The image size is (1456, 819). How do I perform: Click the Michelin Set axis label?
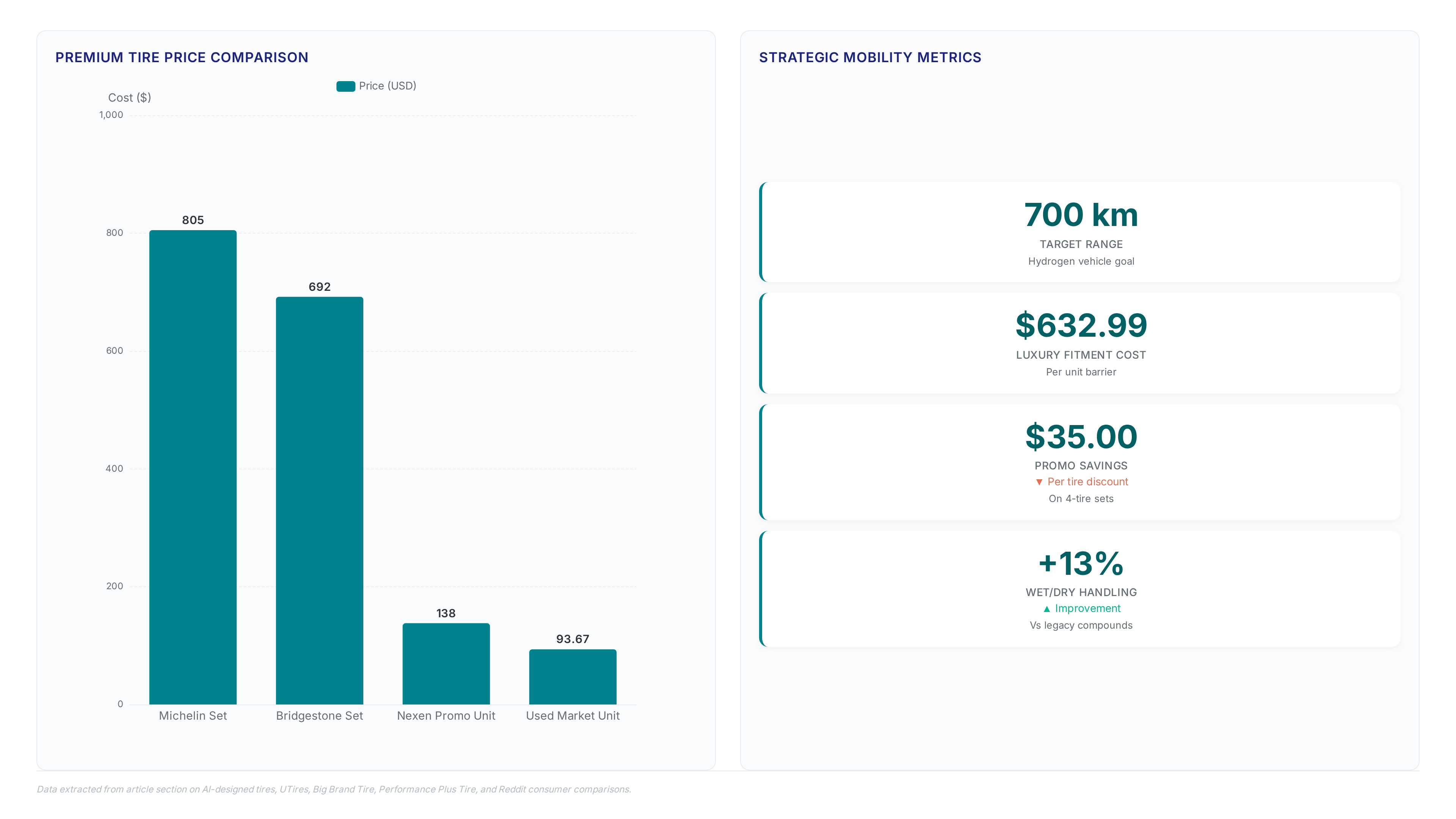193,715
